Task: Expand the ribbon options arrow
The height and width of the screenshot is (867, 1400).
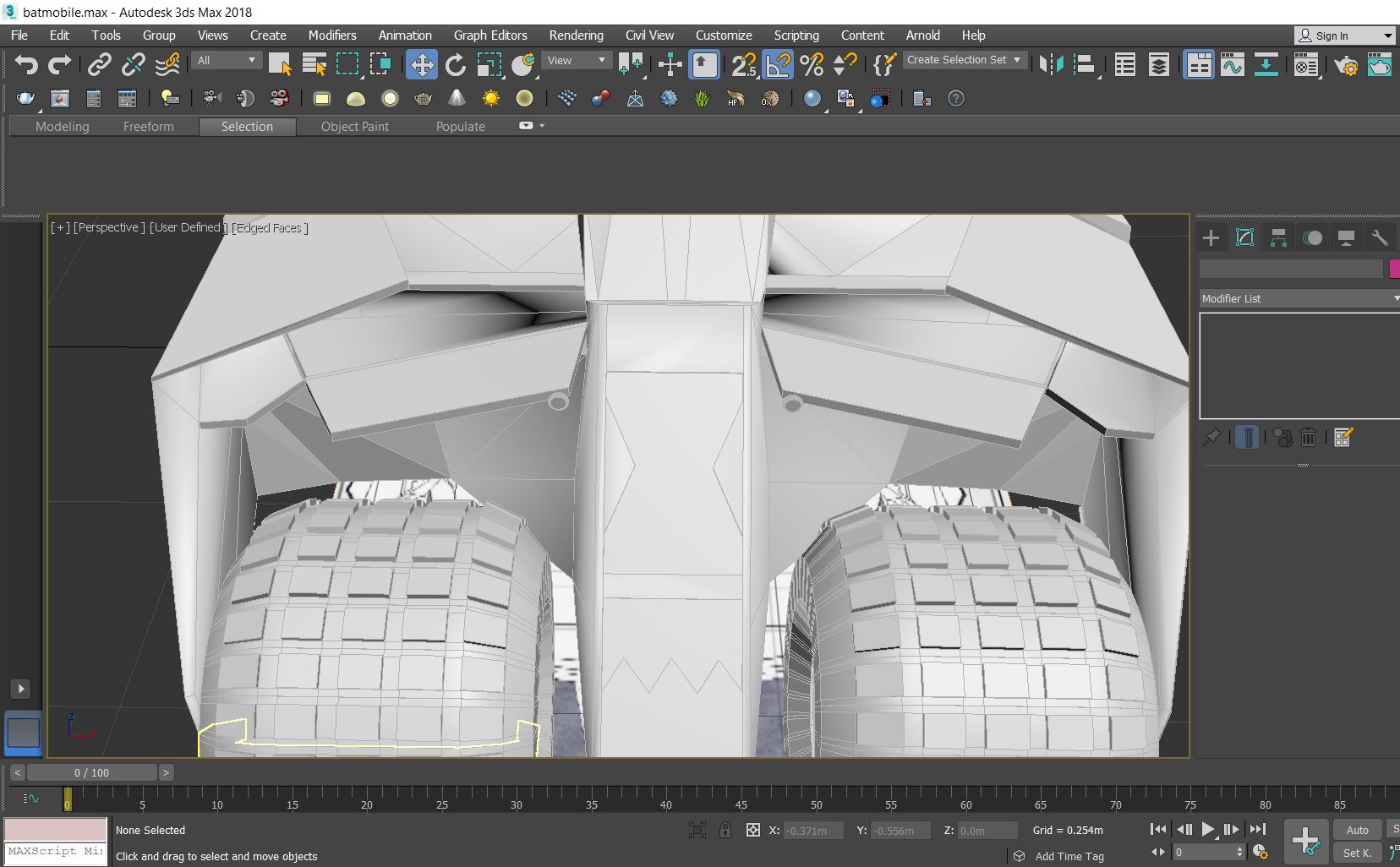Action: click(x=542, y=126)
